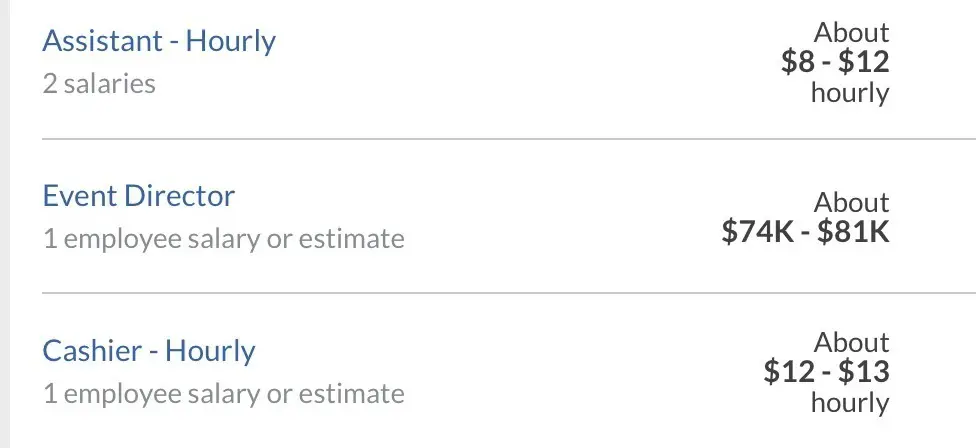Click the divider line below the Assistant row
This screenshot has width=976, height=448.
(x=509, y=139)
